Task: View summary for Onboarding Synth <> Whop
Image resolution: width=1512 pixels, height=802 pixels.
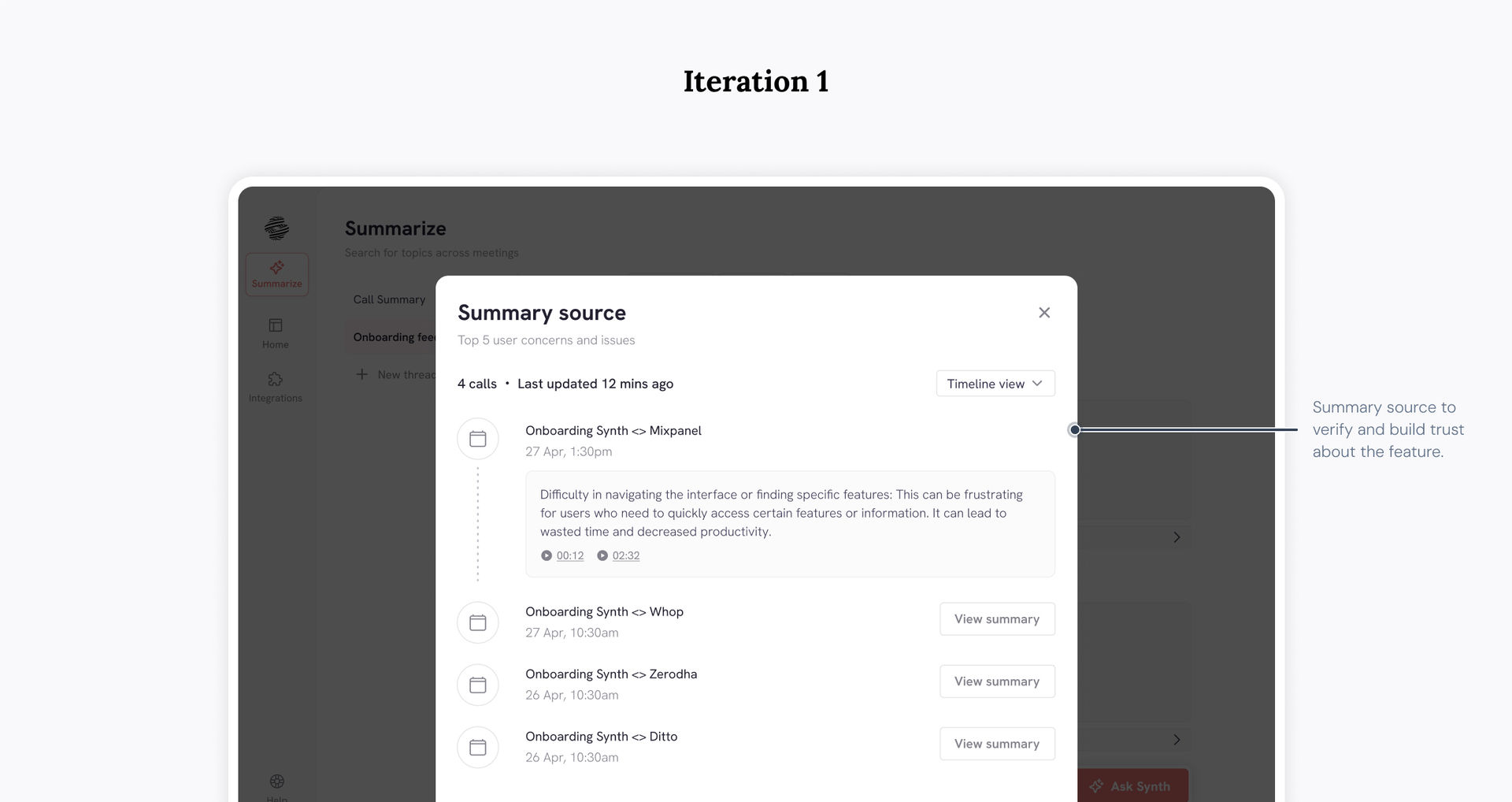Action: pos(997,619)
